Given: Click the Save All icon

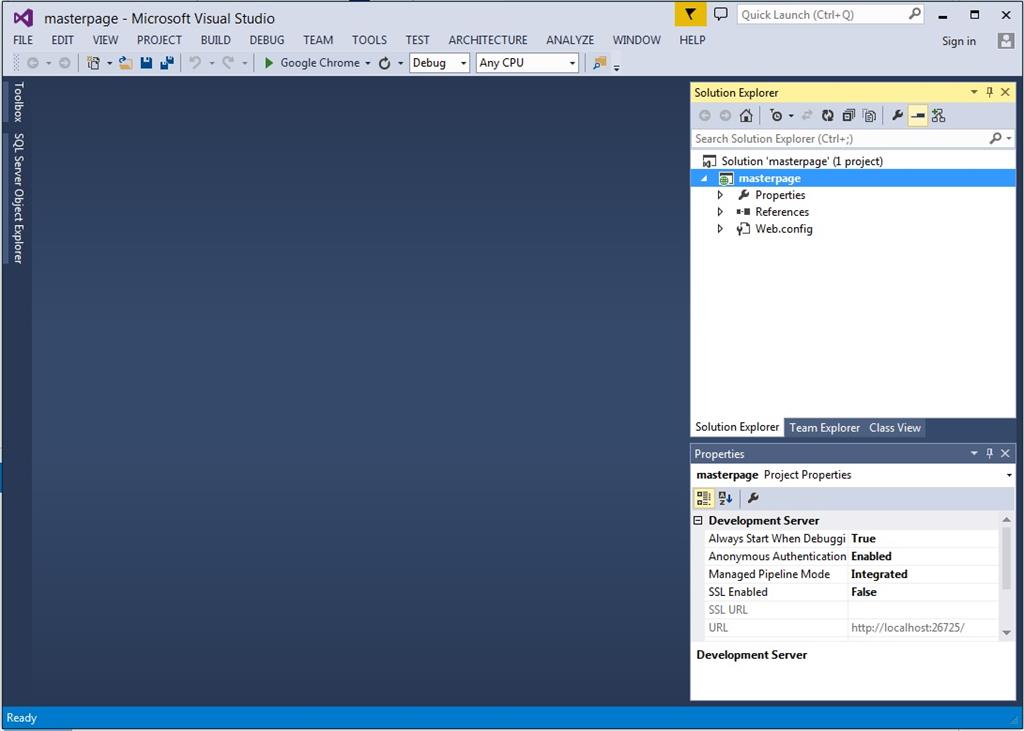Looking at the screenshot, I should pyautogui.click(x=167, y=63).
